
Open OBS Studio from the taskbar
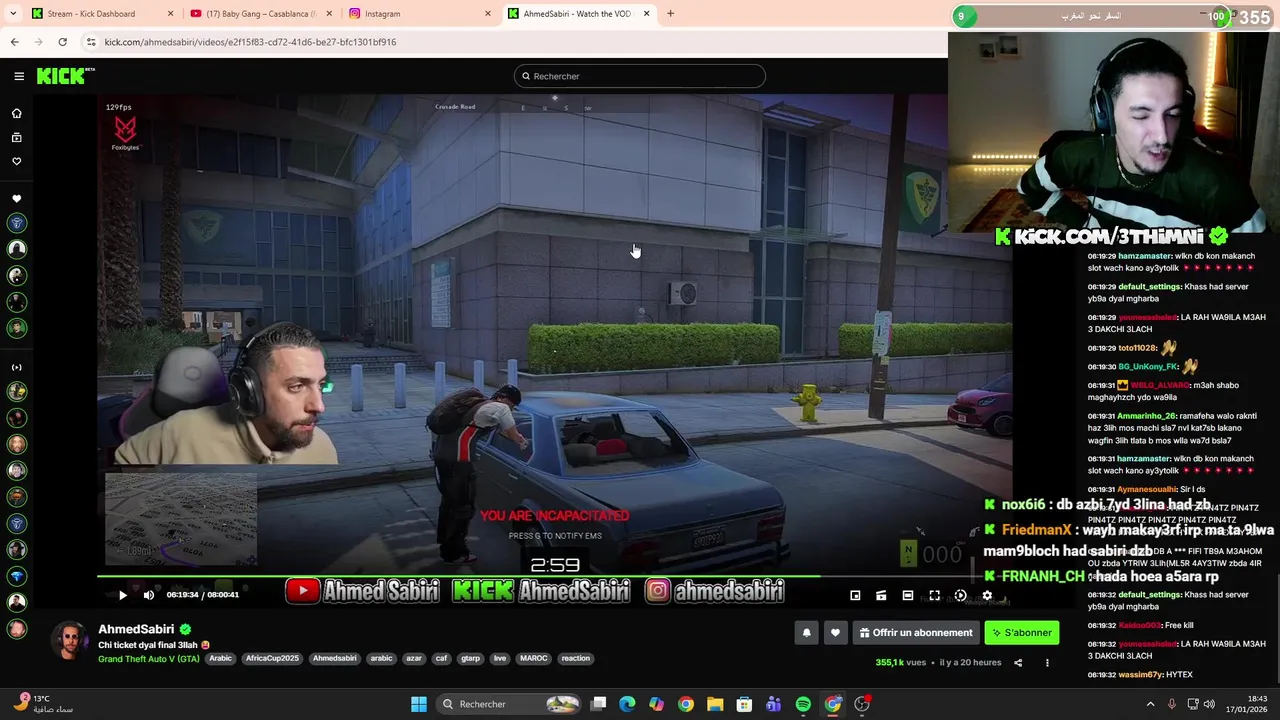click(862, 704)
